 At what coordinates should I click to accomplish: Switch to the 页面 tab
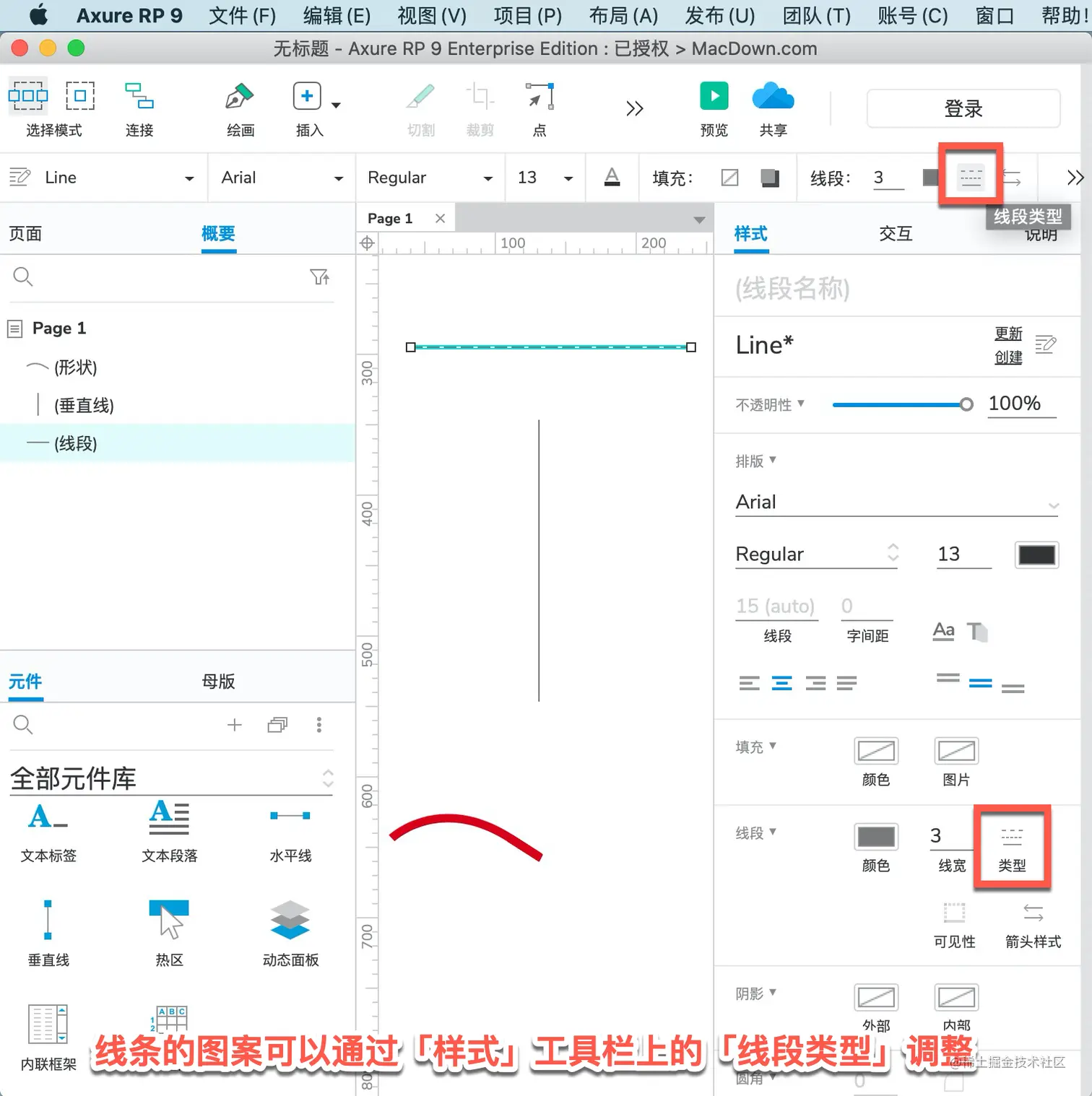click(x=25, y=234)
